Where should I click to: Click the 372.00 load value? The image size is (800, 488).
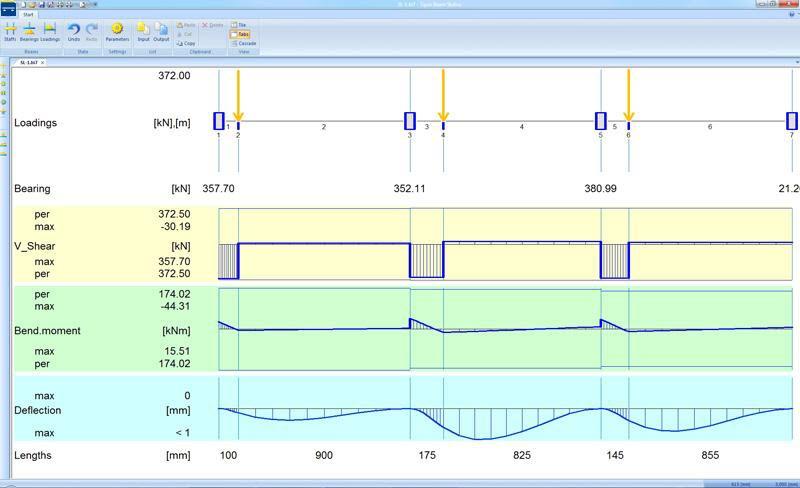click(x=174, y=76)
